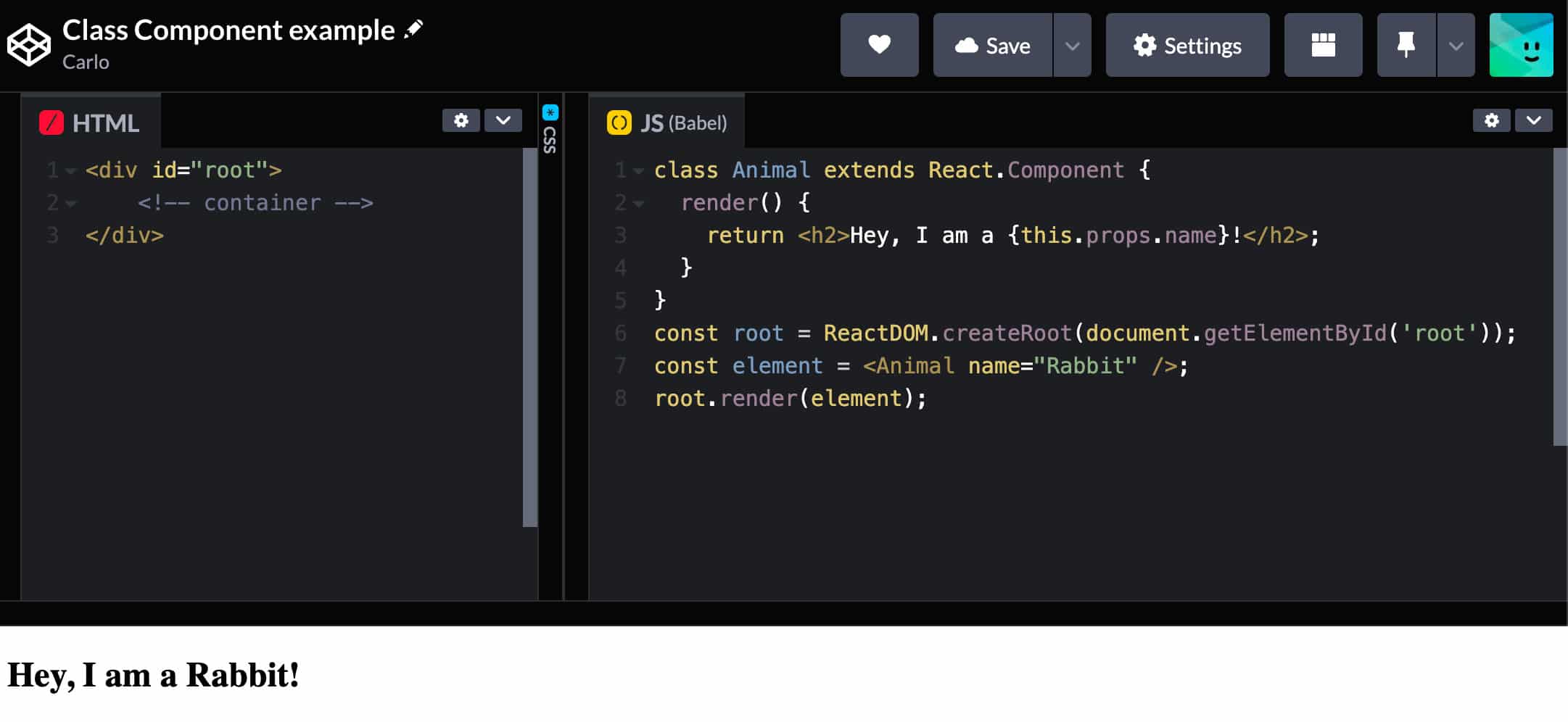Click the pencil to rename the pen
The width and height of the screenshot is (1568, 722).
(x=413, y=28)
